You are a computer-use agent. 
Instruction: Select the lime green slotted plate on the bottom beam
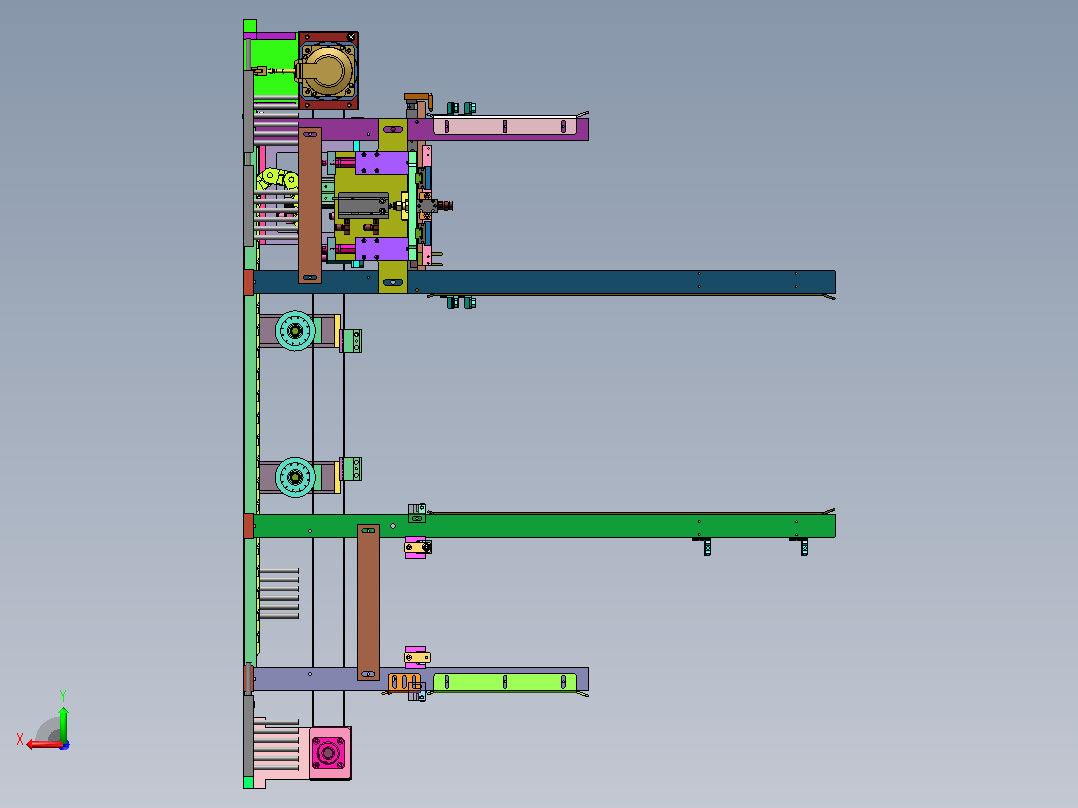[x=505, y=681]
